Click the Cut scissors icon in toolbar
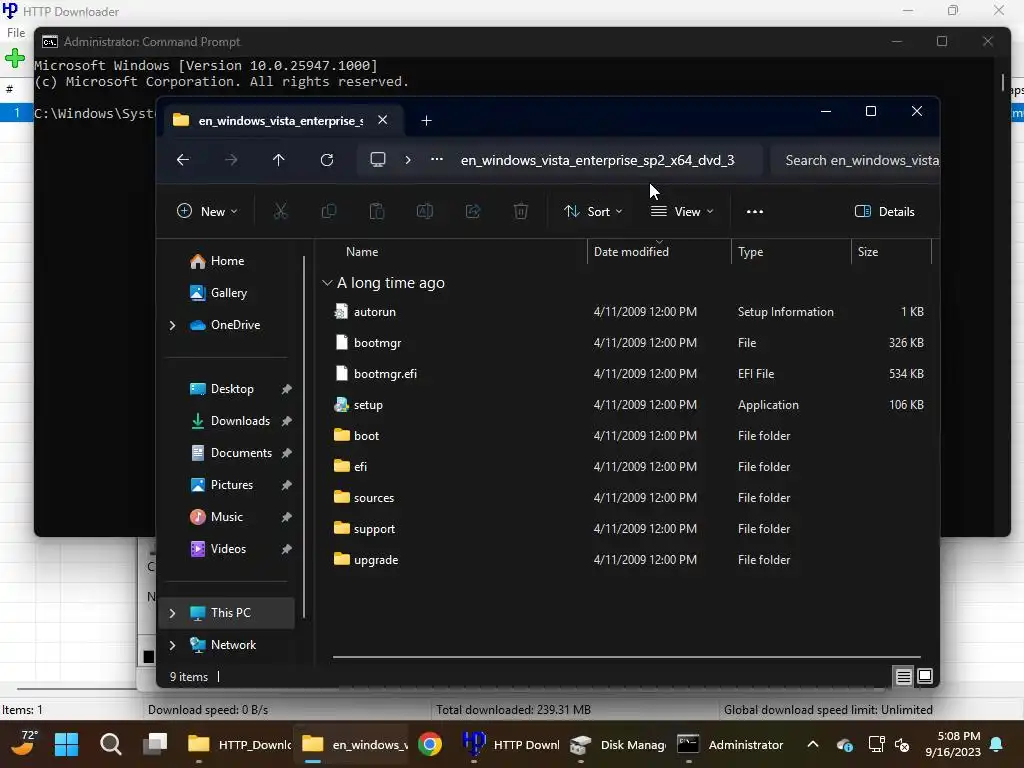The image size is (1024, 768). click(280, 212)
